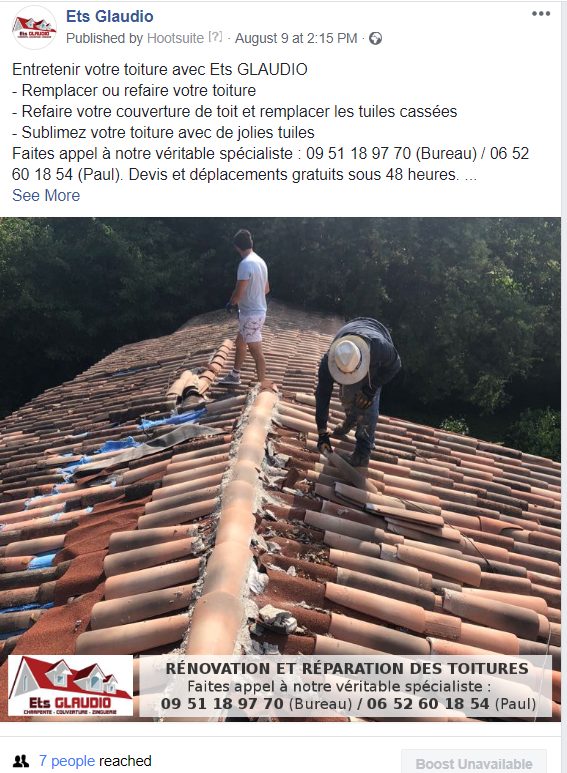Click the man in the white t-shirt in the photo

[249, 306]
